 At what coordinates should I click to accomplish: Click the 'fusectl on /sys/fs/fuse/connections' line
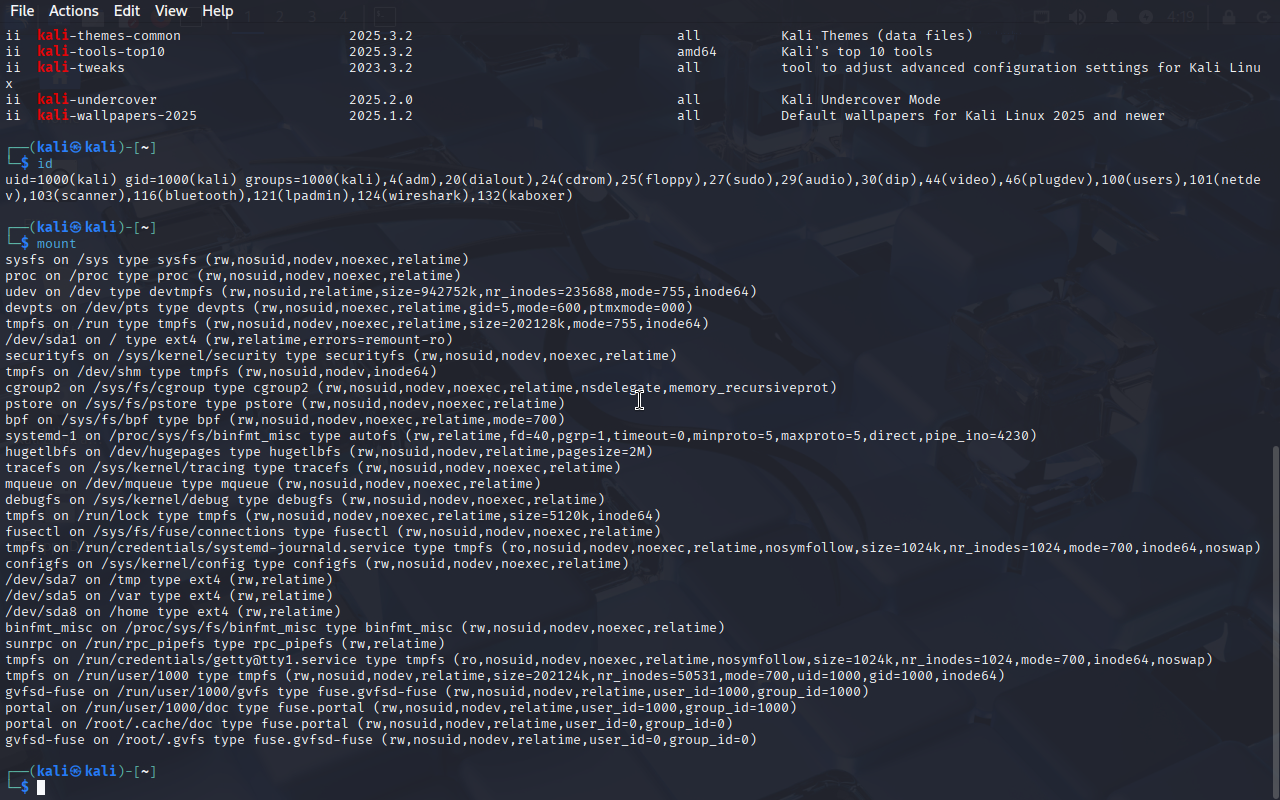click(x=333, y=532)
